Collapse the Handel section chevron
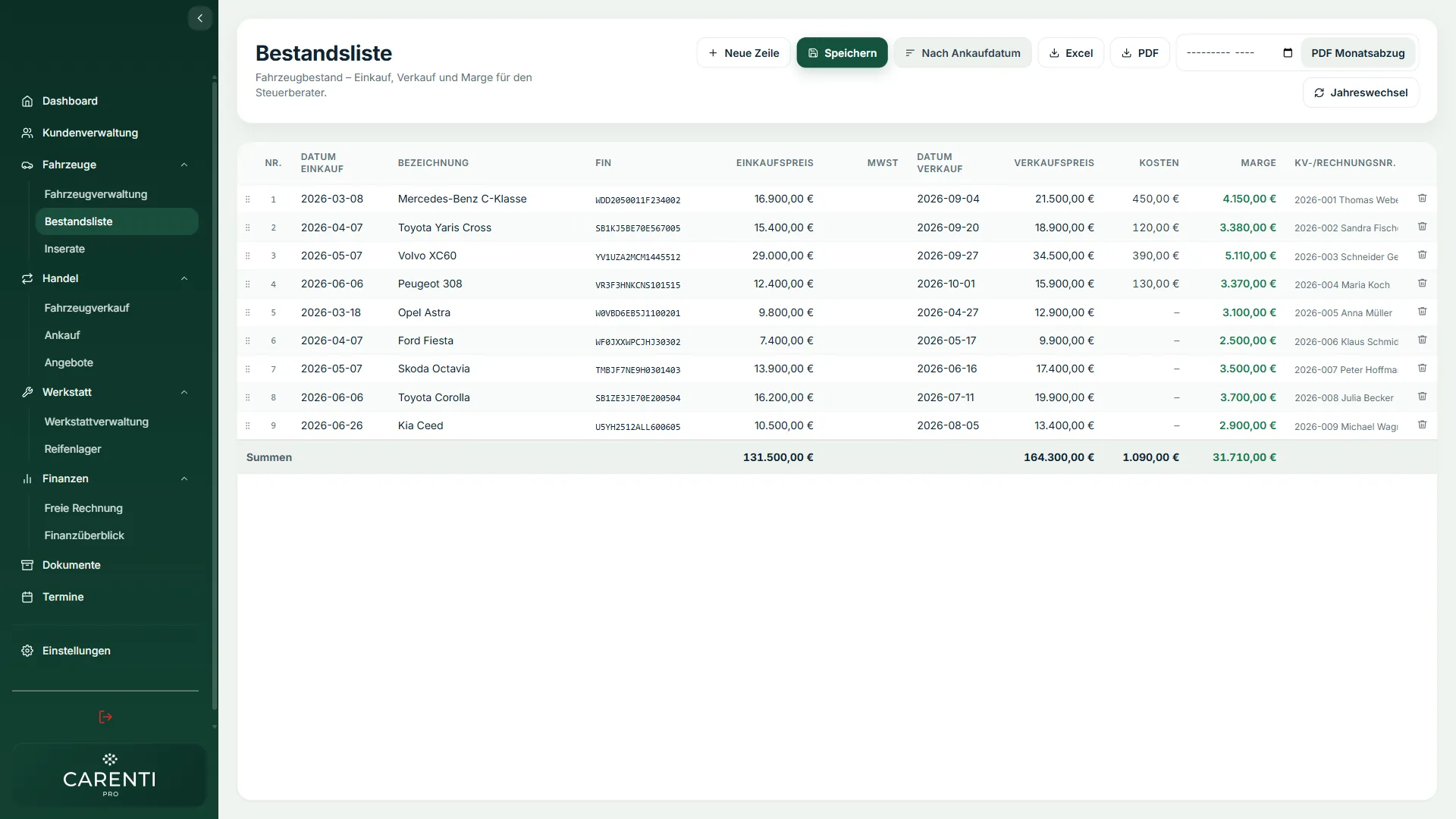1456x819 pixels. pyautogui.click(x=184, y=278)
